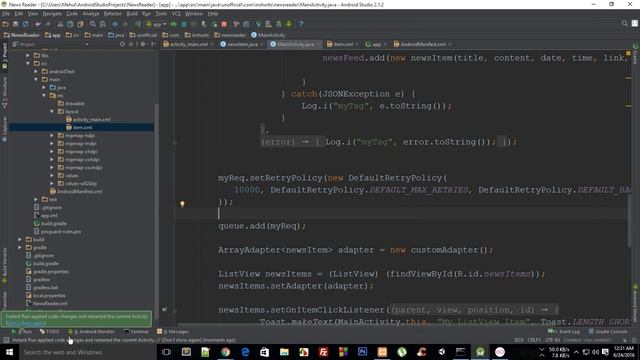The image size is (640, 360).
Task: Toggle the TODO tool window button
Action: coord(49,331)
